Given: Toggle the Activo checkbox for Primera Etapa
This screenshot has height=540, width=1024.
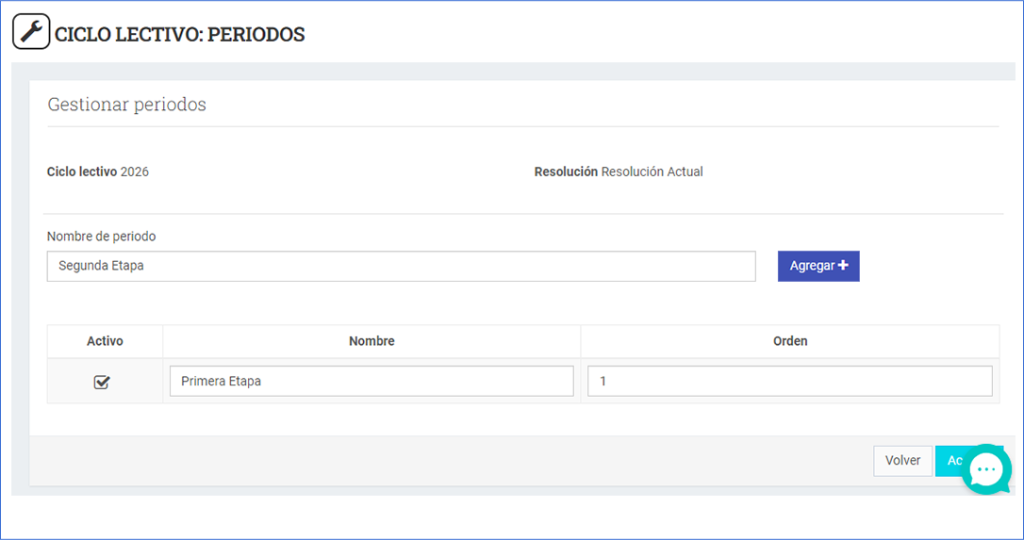Looking at the screenshot, I should coord(101,382).
